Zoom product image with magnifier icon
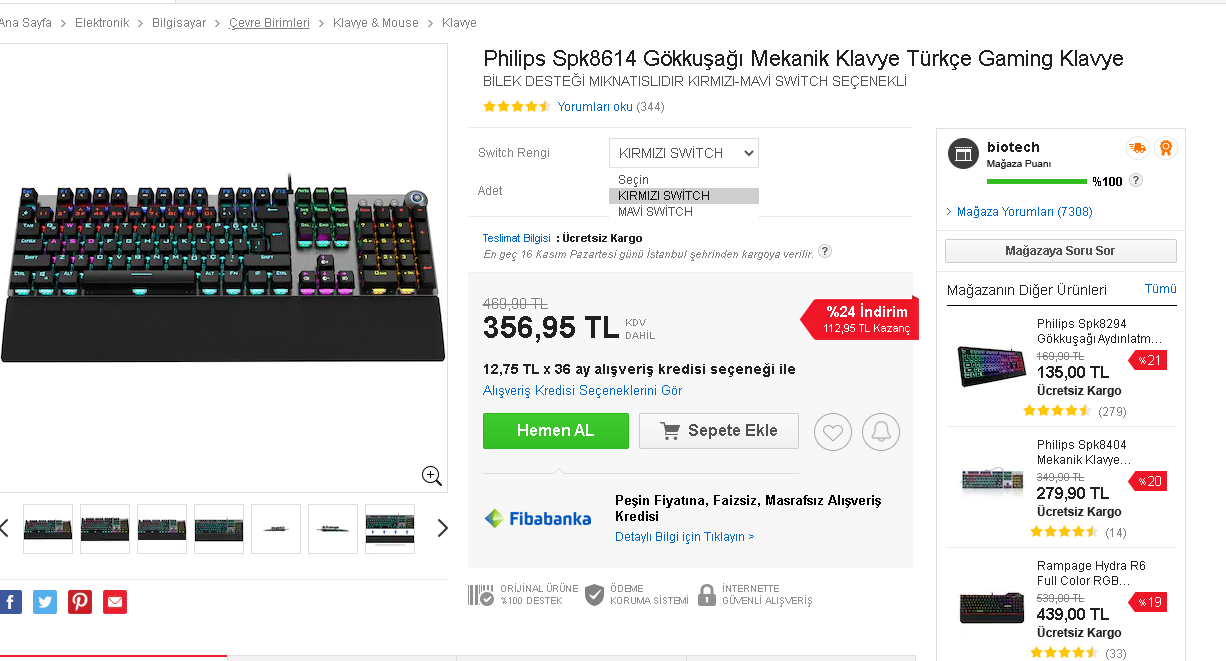1226x661 pixels. click(431, 476)
